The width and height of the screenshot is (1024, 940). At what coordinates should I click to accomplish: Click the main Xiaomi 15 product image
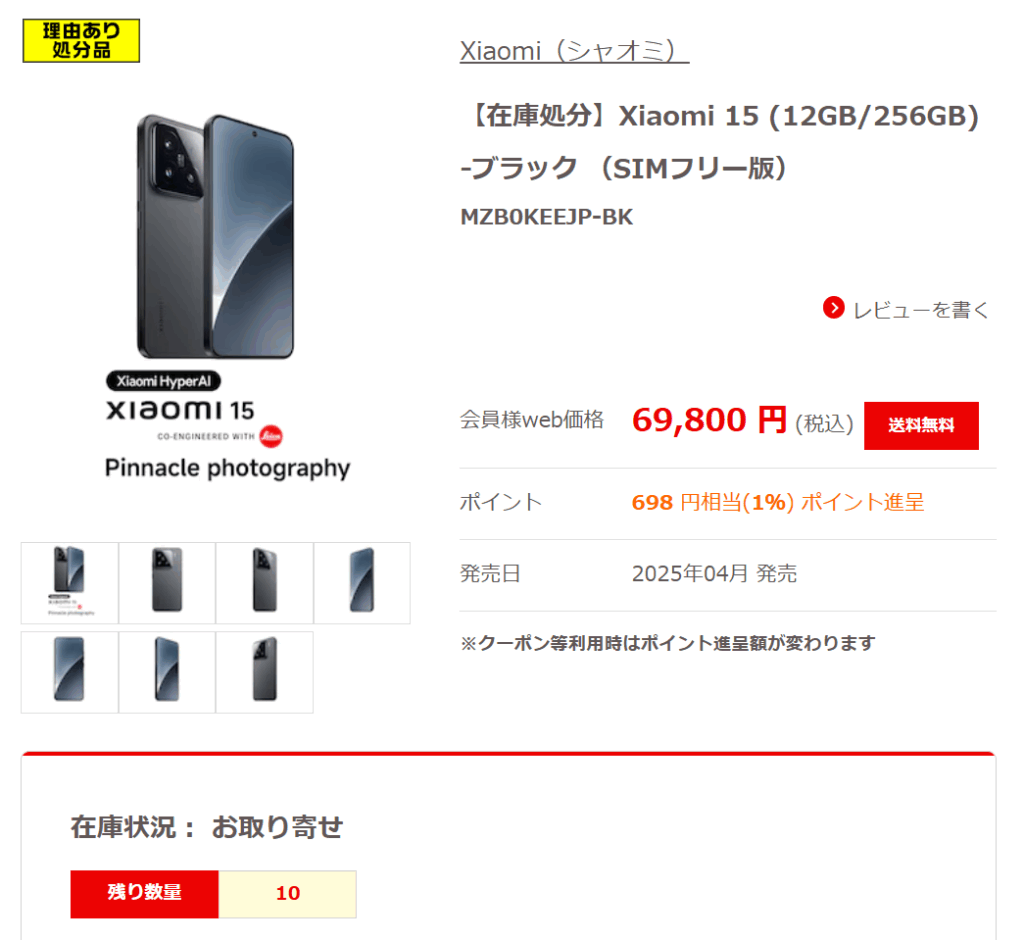216,236
